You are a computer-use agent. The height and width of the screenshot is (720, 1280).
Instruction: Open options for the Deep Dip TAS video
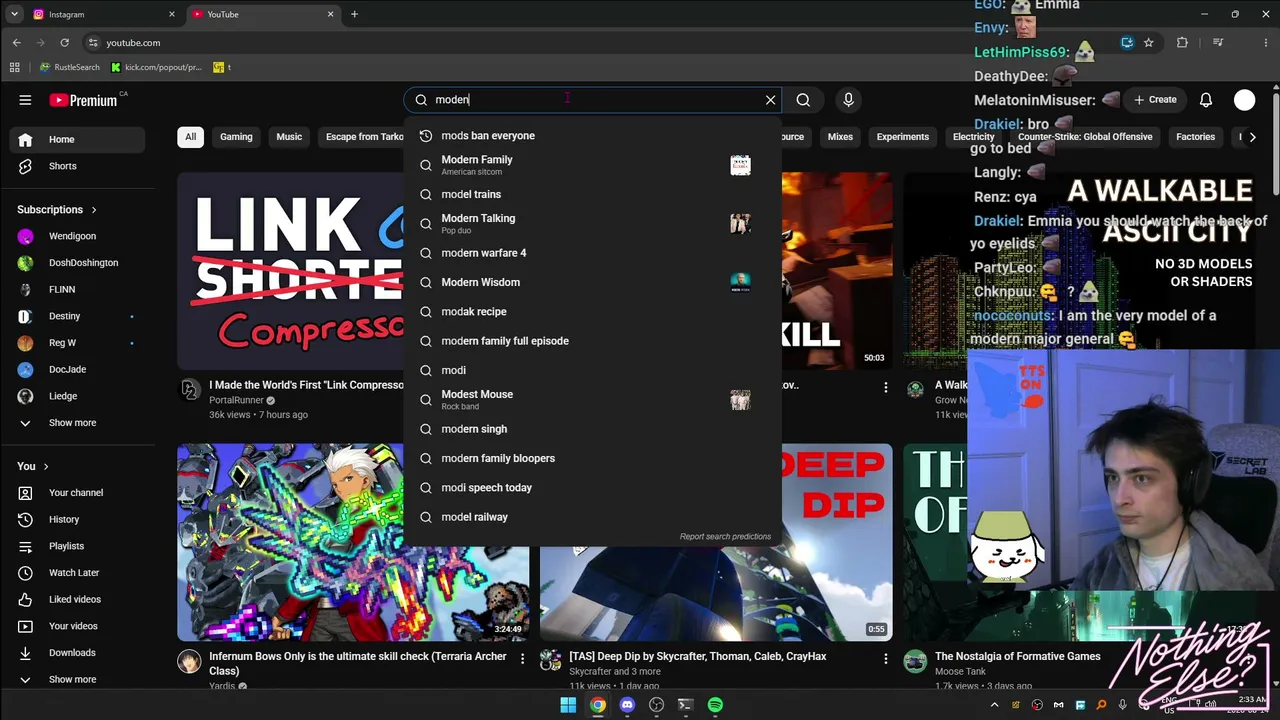click(885, 658)
